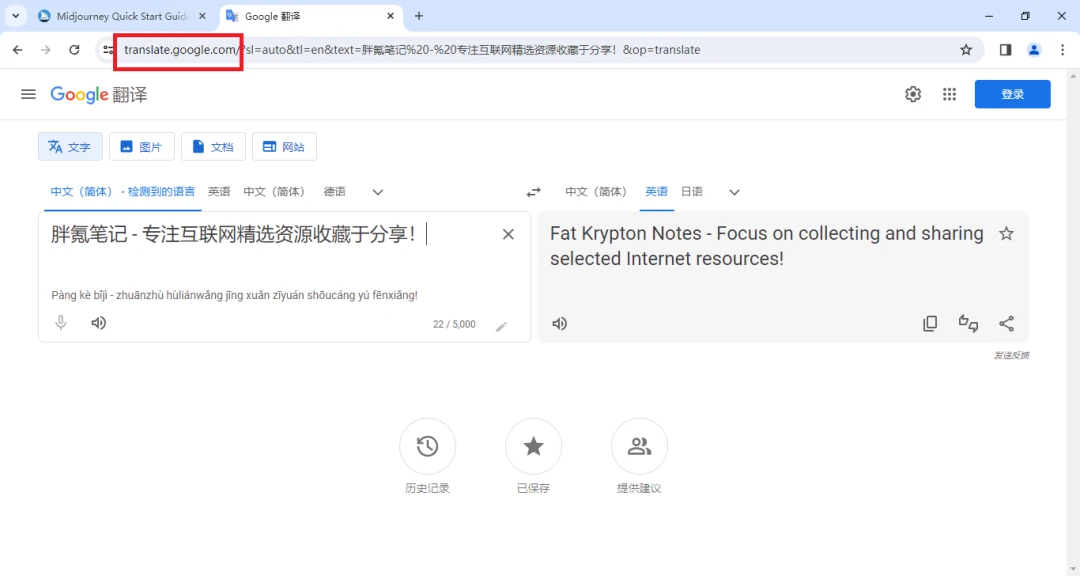This screenshot has width=1080, height=576.
Task: Open 历史记录 translation history
Action: pyautogui.click(x=427, y=446)
